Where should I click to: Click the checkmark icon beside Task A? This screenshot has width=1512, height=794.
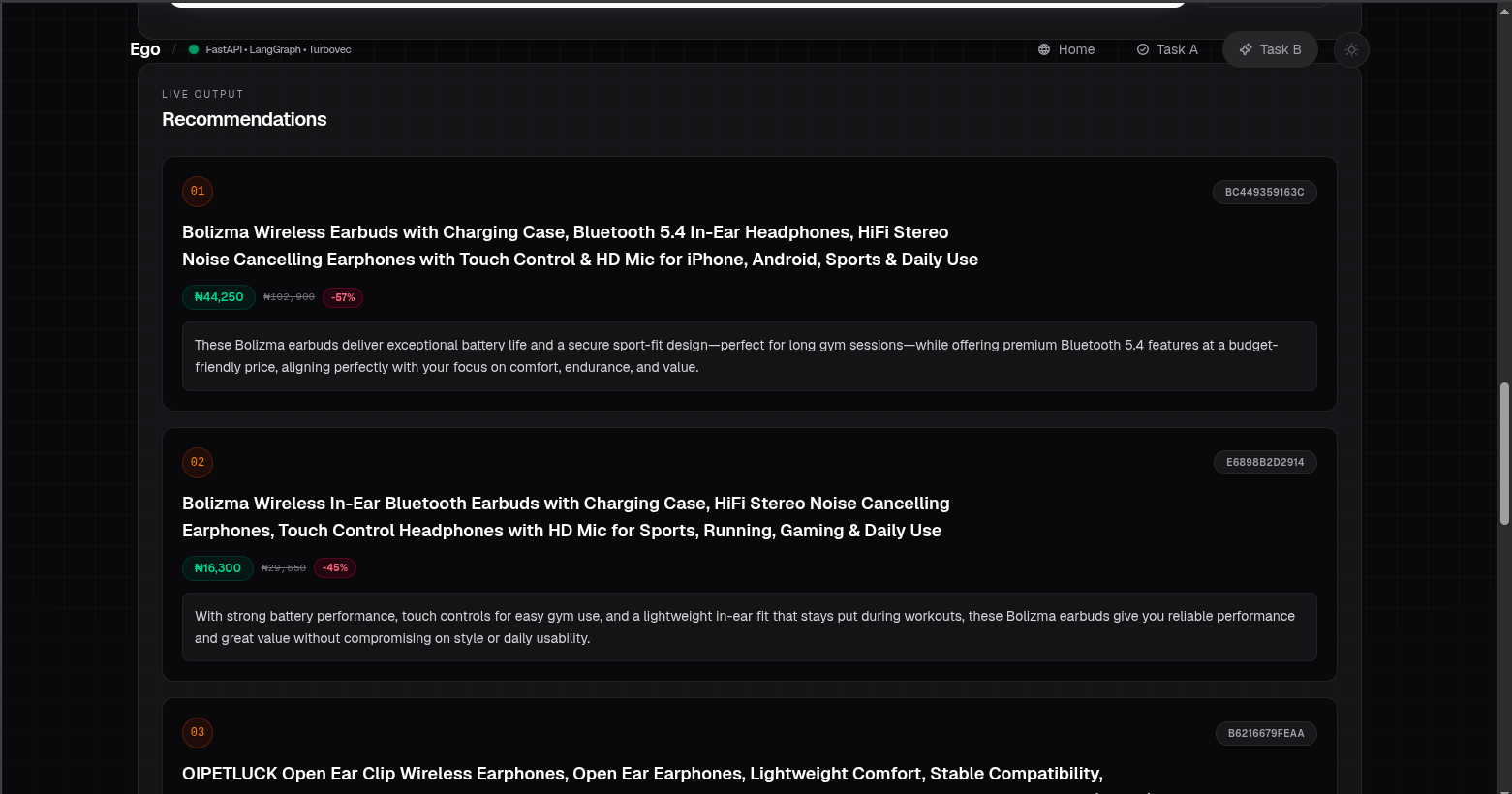pyautogui.click(x=1143, y=49)
